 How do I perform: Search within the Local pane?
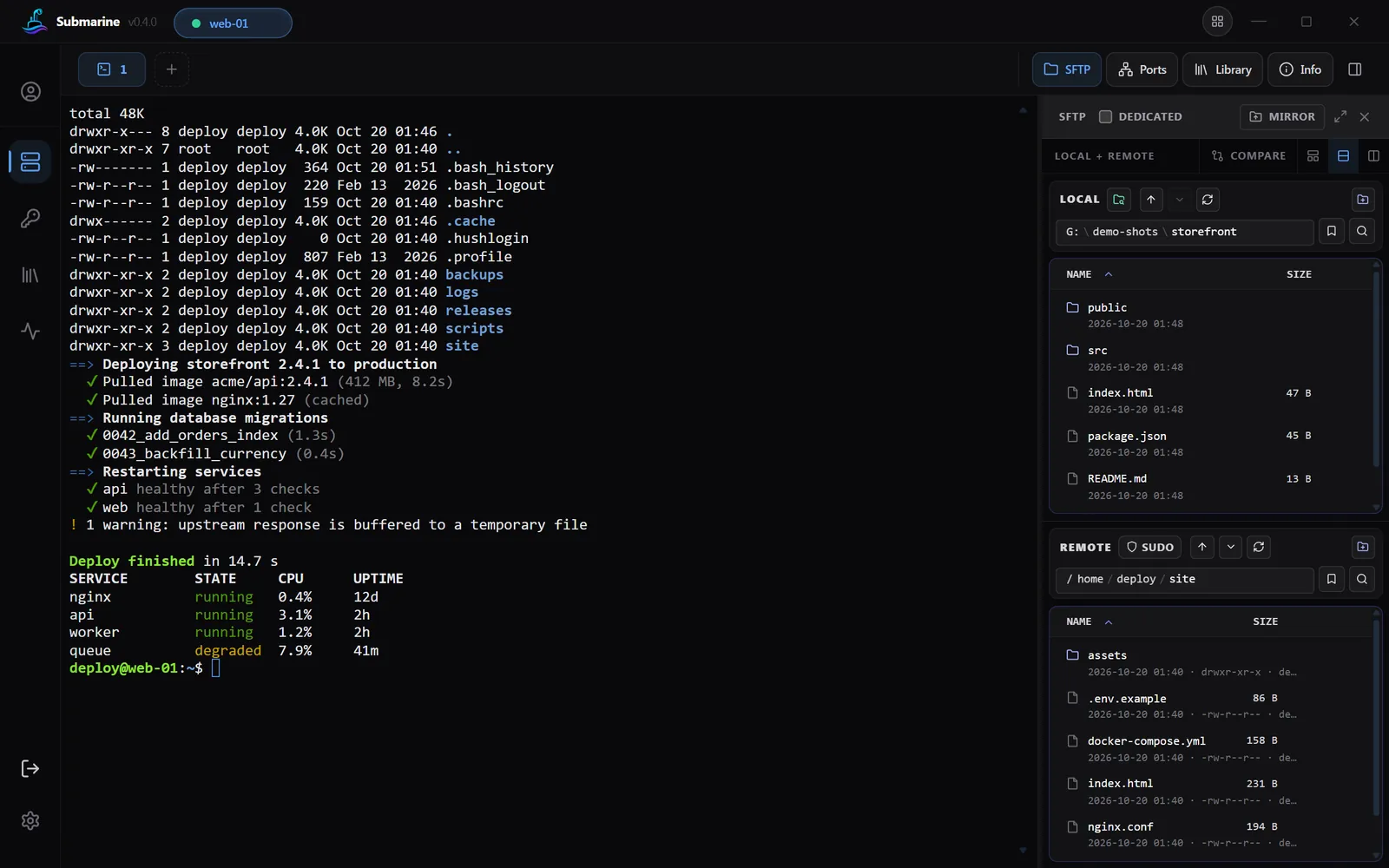[x=1362, y=232]
